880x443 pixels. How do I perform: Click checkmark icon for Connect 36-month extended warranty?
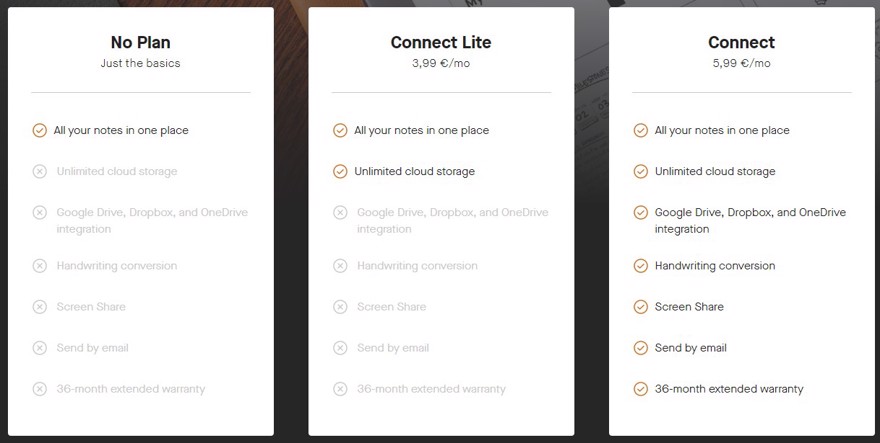(x=640, y=389)
